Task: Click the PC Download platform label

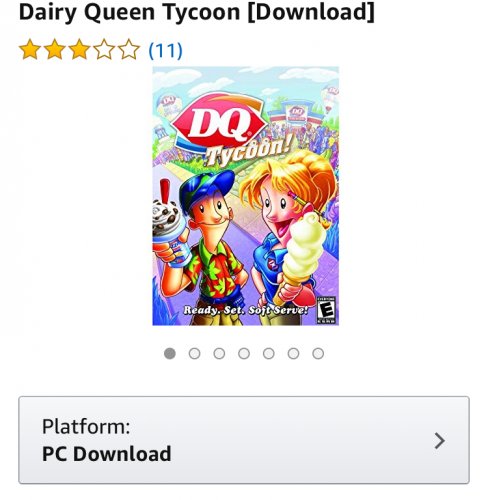Action: (106, 454)
